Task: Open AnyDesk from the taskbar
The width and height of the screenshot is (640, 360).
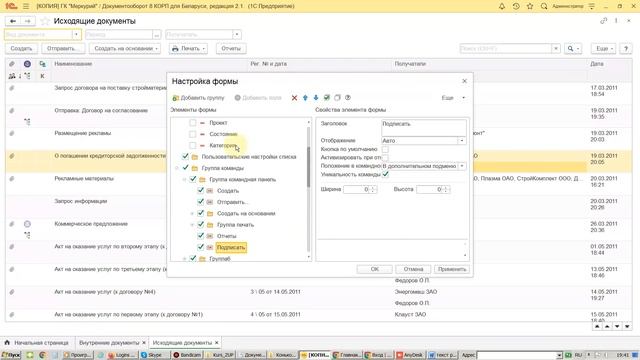Action: 410,355
